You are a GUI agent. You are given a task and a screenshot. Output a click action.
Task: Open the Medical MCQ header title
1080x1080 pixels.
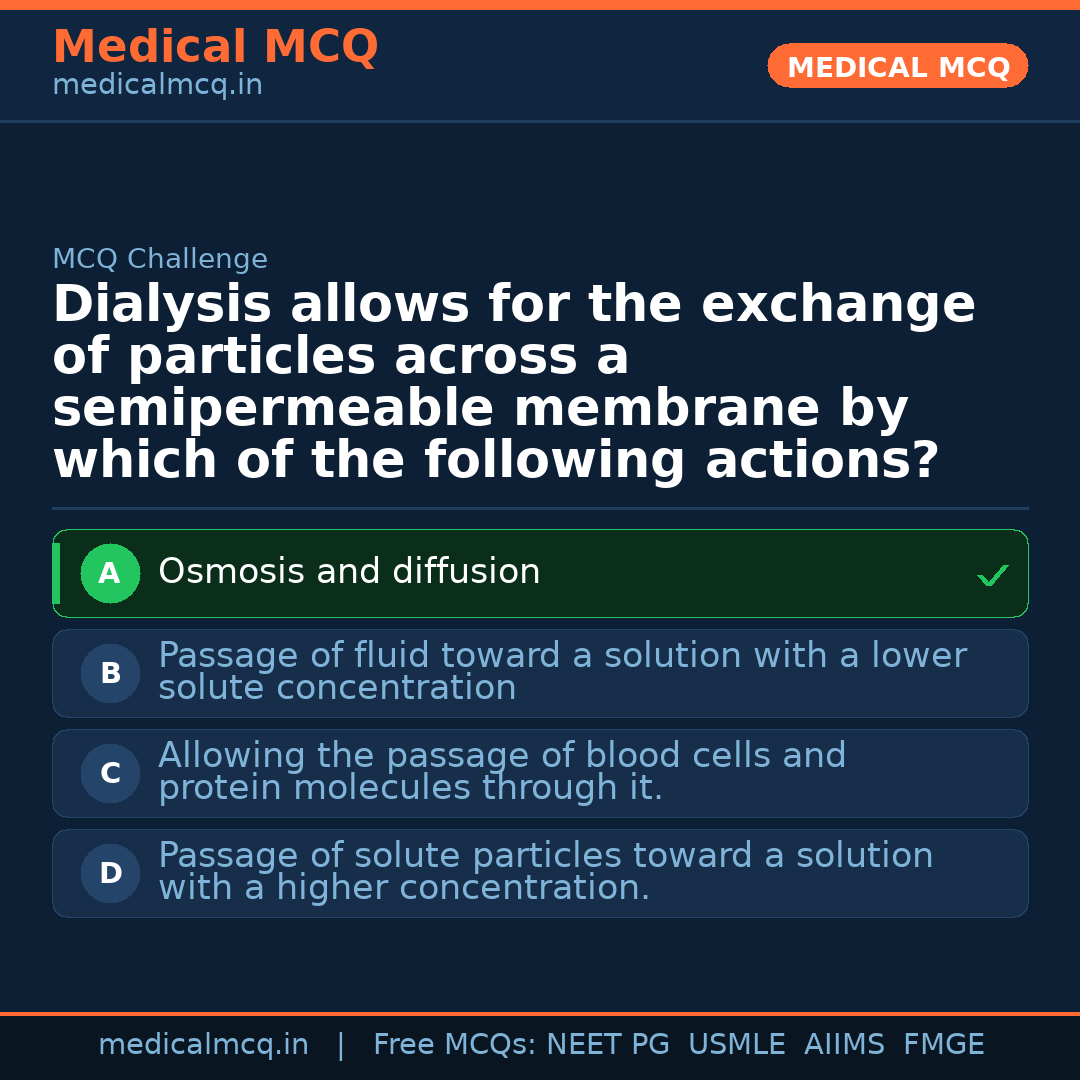click(215, 47)
